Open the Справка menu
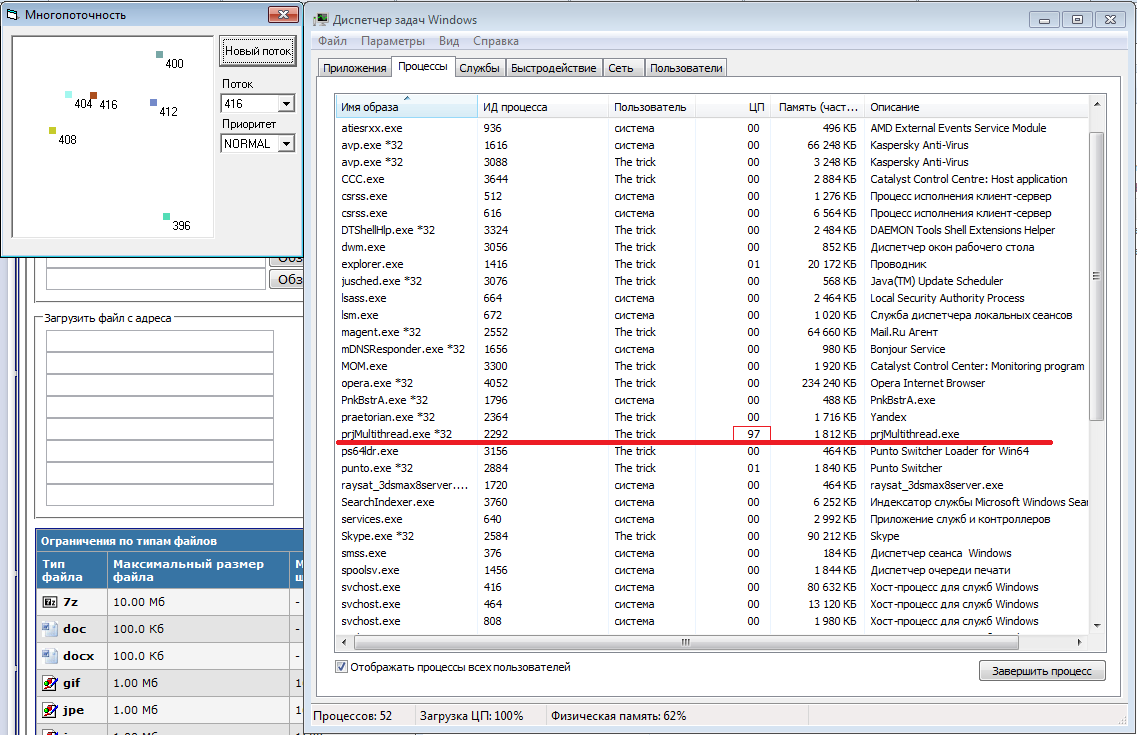The height and width of the screenshot is (735, 1137). pos(496,41)
